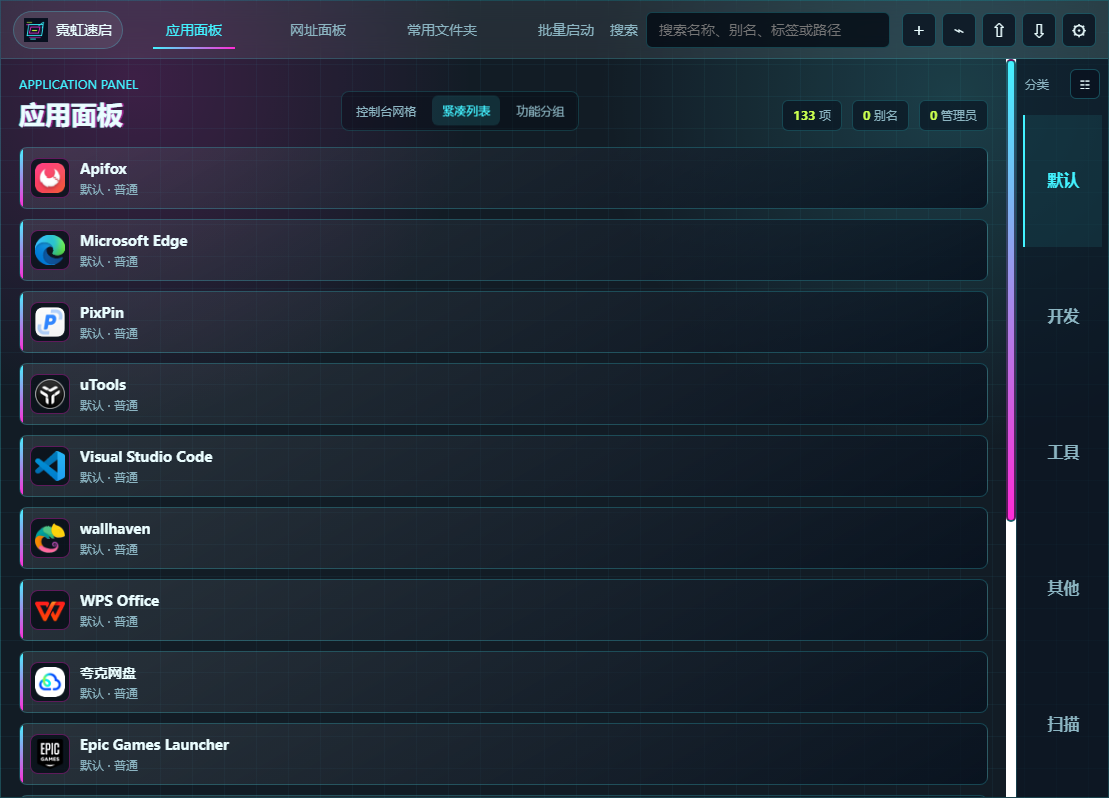Switch to 网址面板 tab
The image size is (1109, 798).
click(x=318, y=30)
